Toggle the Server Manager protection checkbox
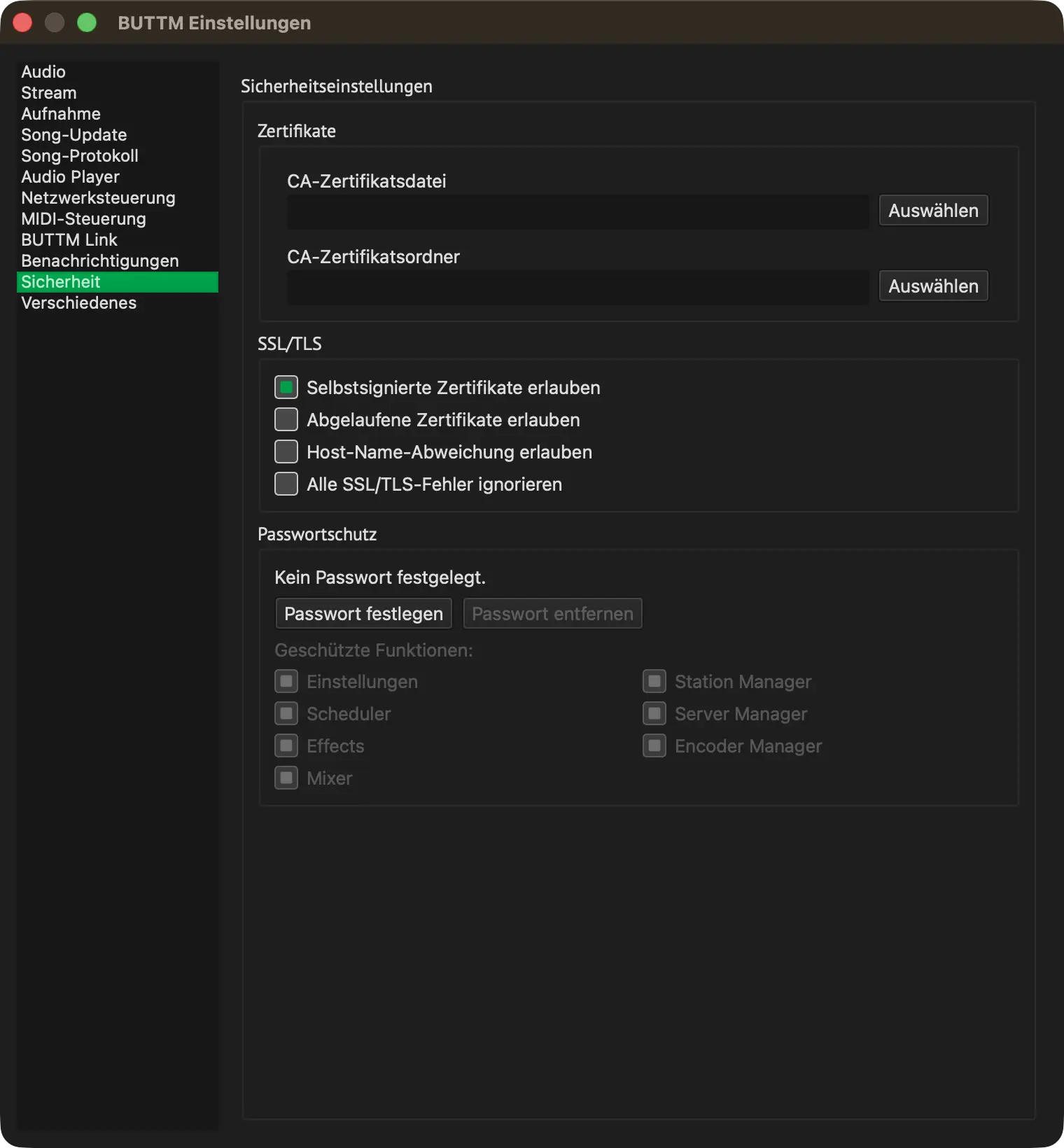This screenshot has height=1148, width=1064. [654, 713]
